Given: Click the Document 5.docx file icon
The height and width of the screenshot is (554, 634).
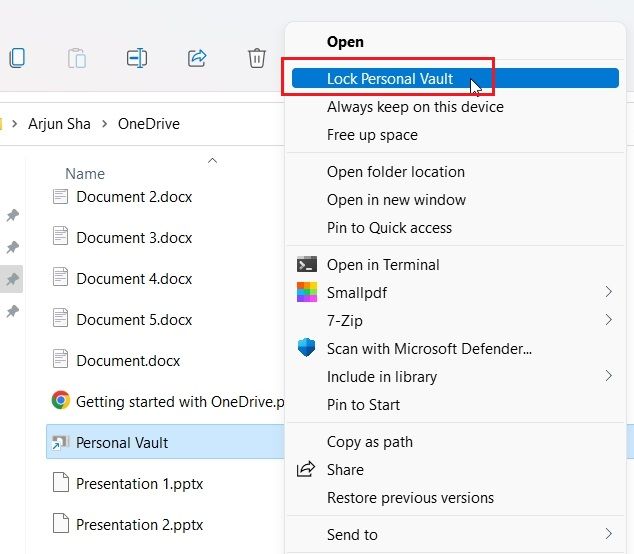Looking at the screenshot, I should point(60,317).
